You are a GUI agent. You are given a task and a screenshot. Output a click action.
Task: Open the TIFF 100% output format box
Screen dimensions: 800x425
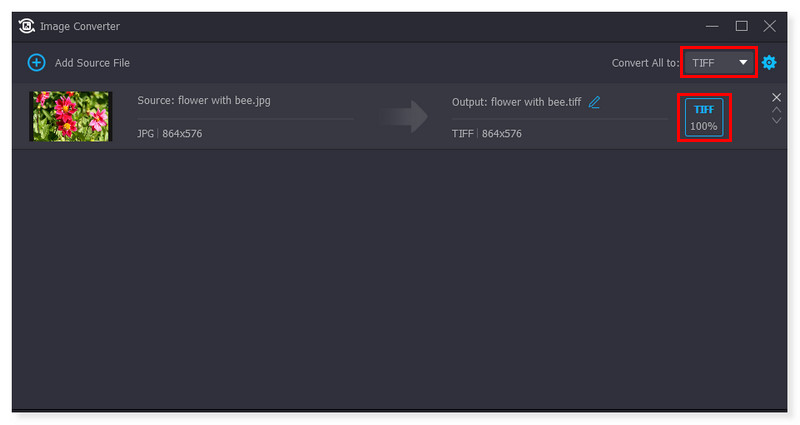pyautogui.click(x=704, y=117)
